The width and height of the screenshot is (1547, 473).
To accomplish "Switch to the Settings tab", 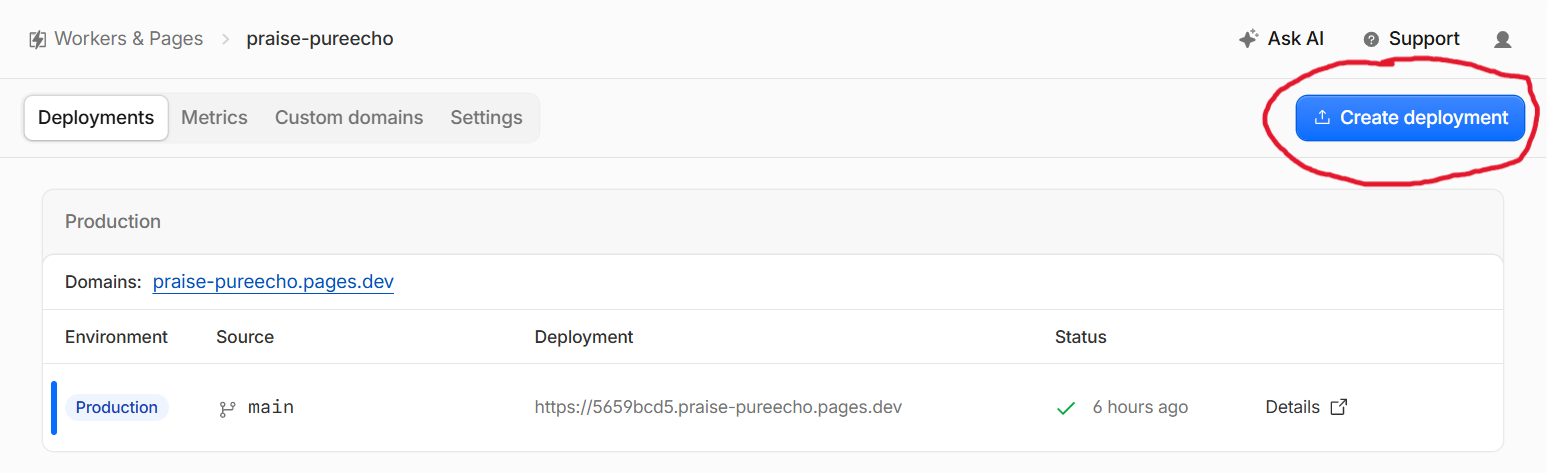I will coord(486,118).
